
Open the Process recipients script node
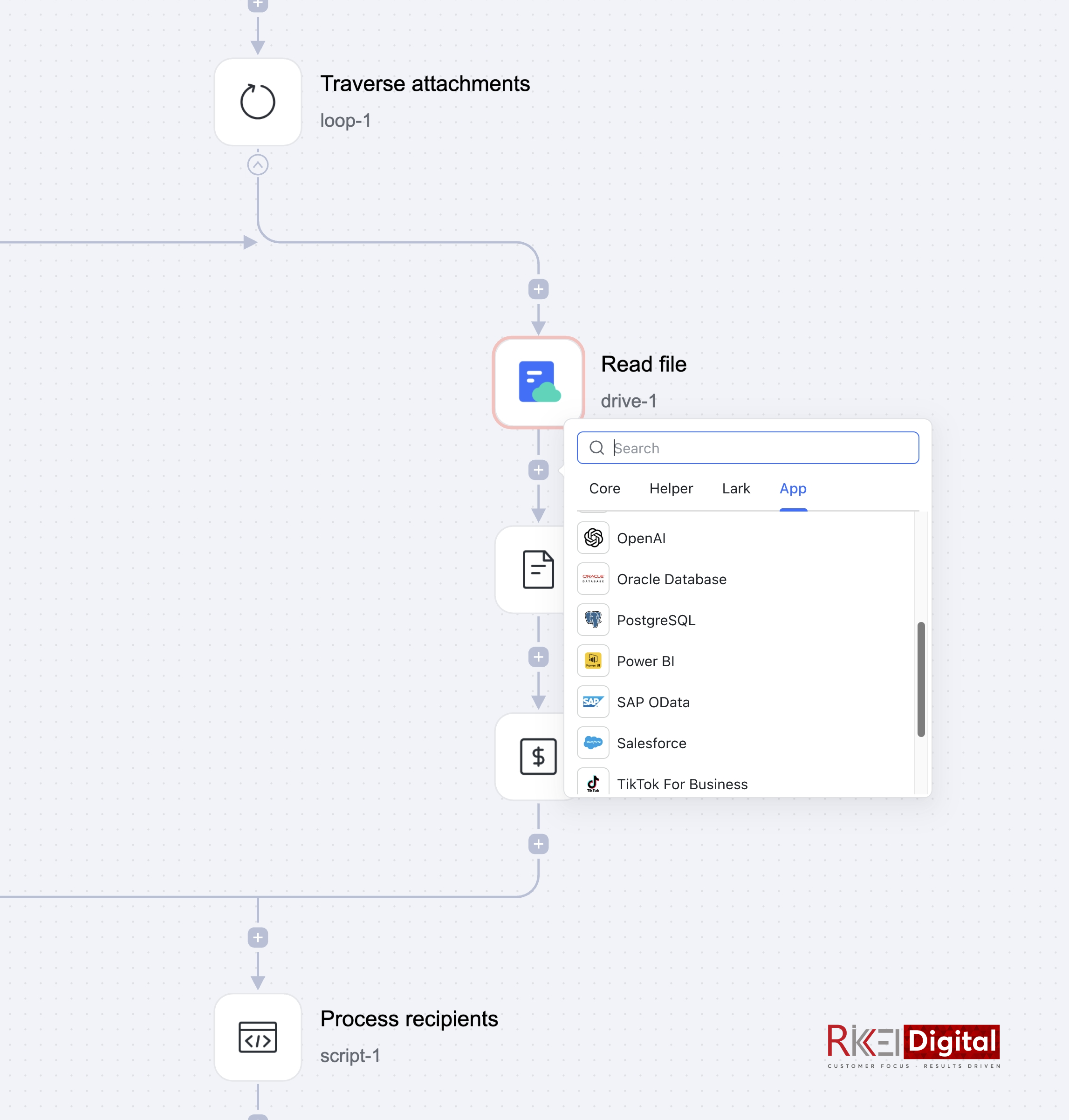(258, 1037)
